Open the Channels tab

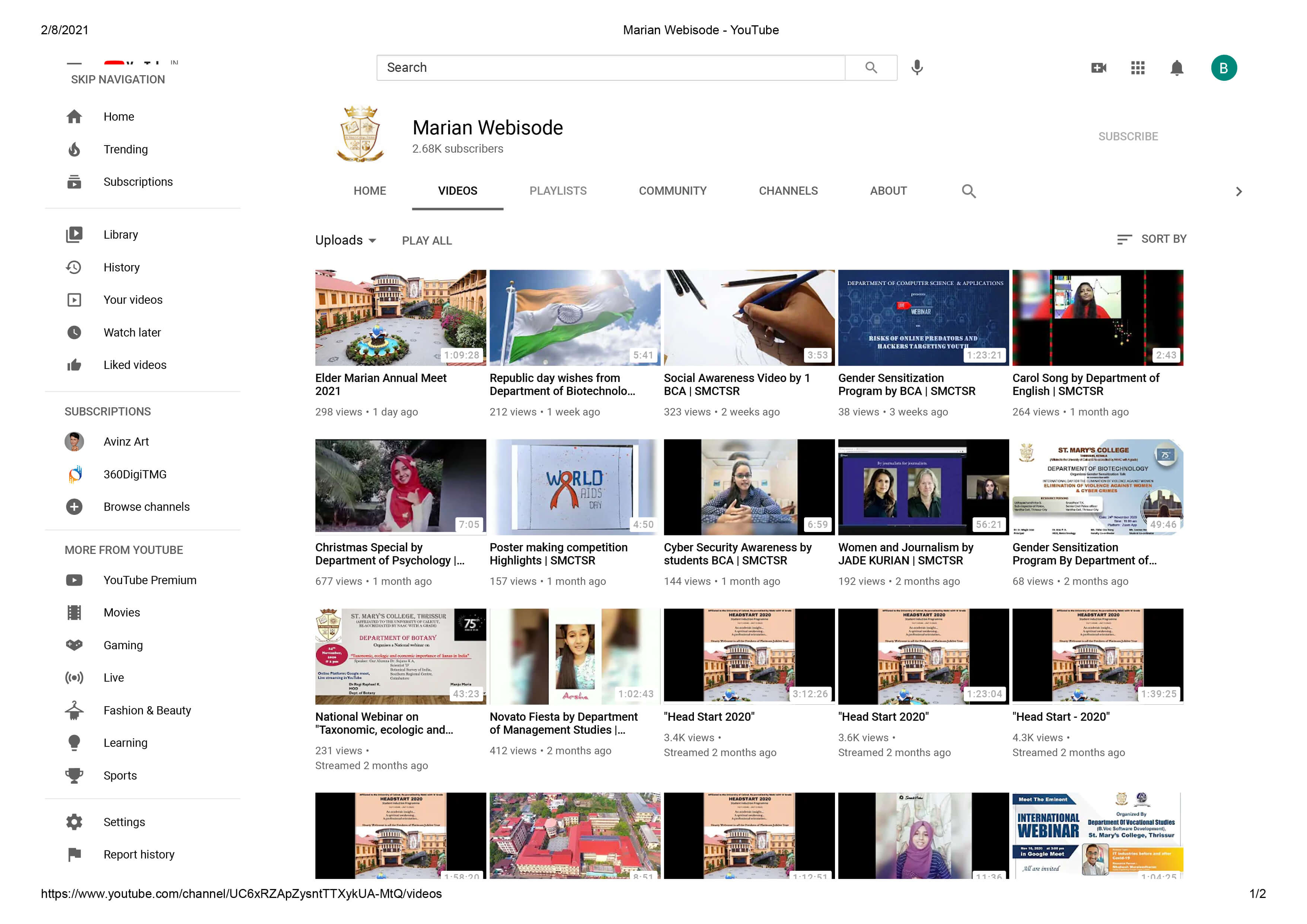click(x=788, y=191)
